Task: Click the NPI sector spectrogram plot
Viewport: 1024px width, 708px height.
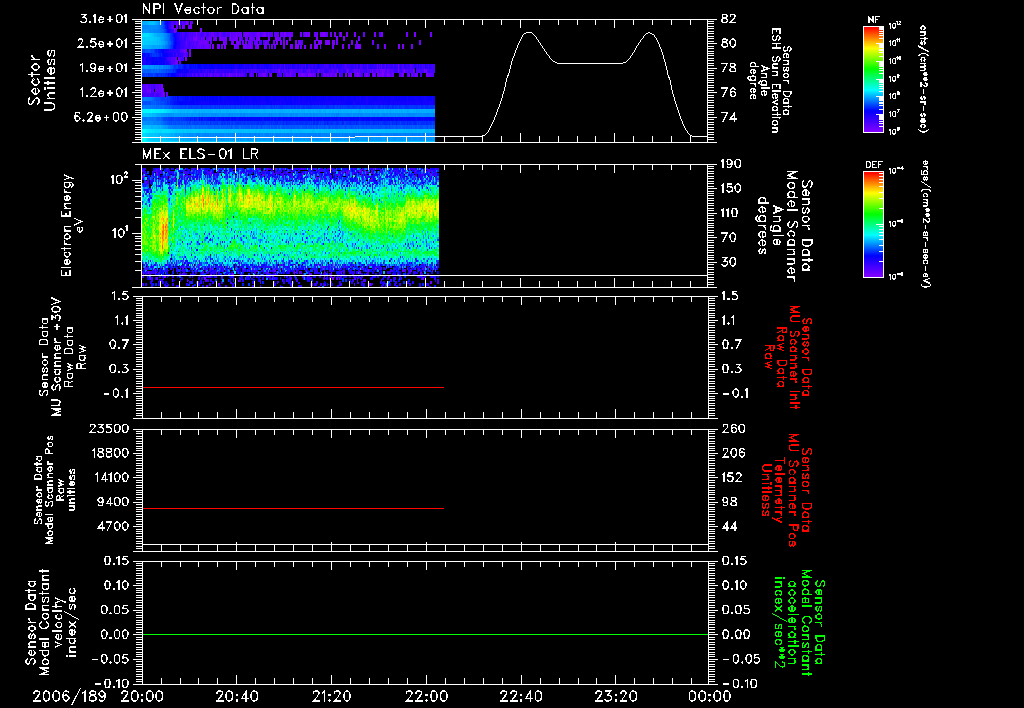Action: coord(288,80)
